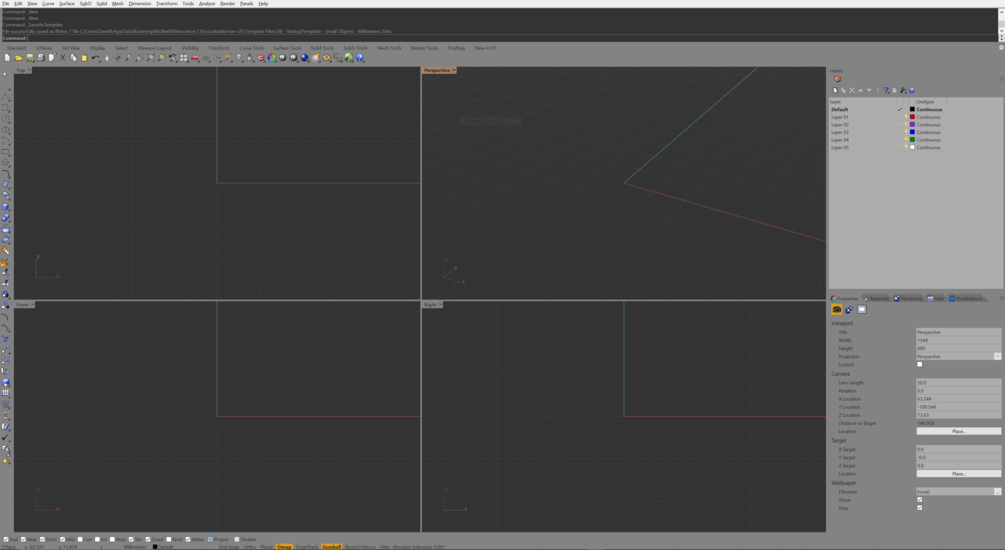
Task: Click the padlock Lock objects icon
Action: (249, 58)
